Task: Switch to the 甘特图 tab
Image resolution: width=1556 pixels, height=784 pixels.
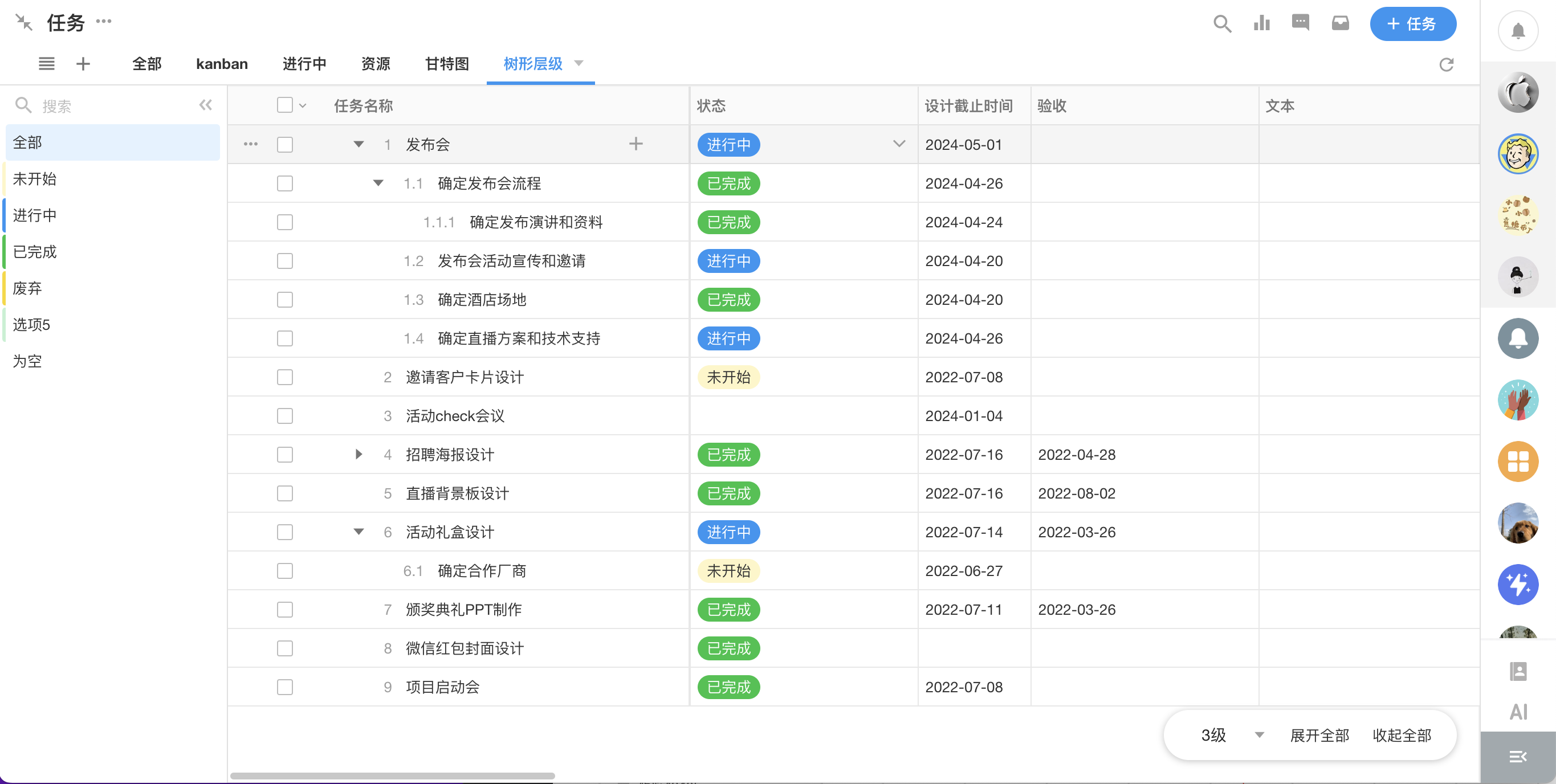Action: point(447,63)
